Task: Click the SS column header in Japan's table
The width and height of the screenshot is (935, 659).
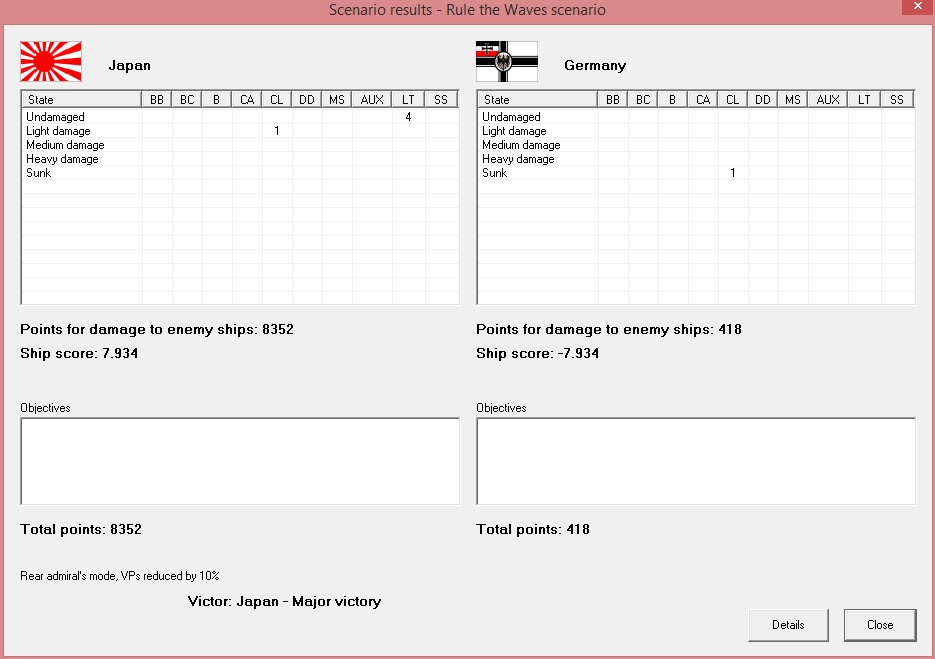Action: pos(441,100)
